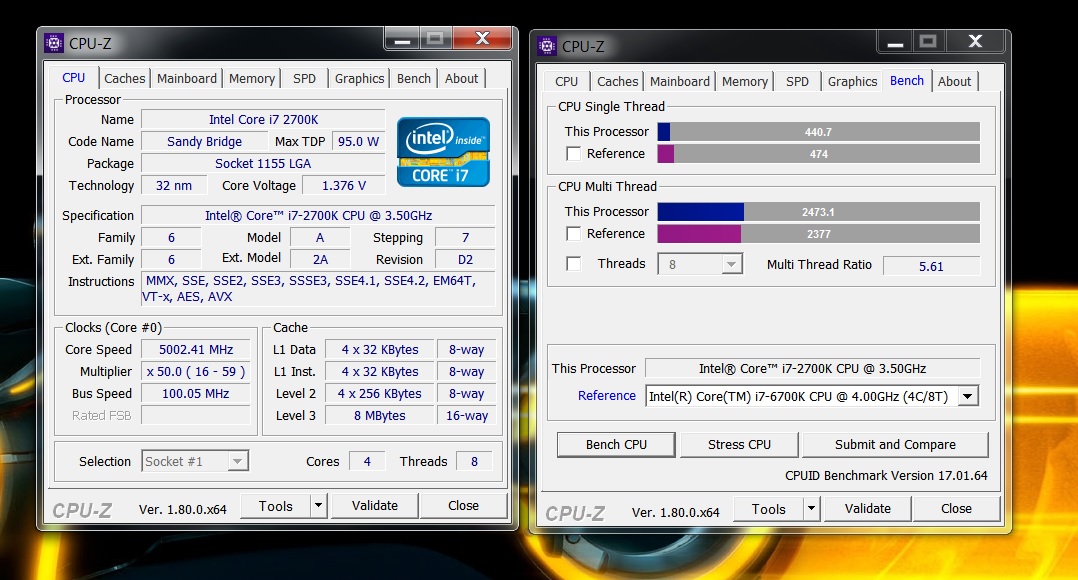Click the Max TDP value 95.0 W
This screenshot has width=1078, height=580.
tap(358, 142)
